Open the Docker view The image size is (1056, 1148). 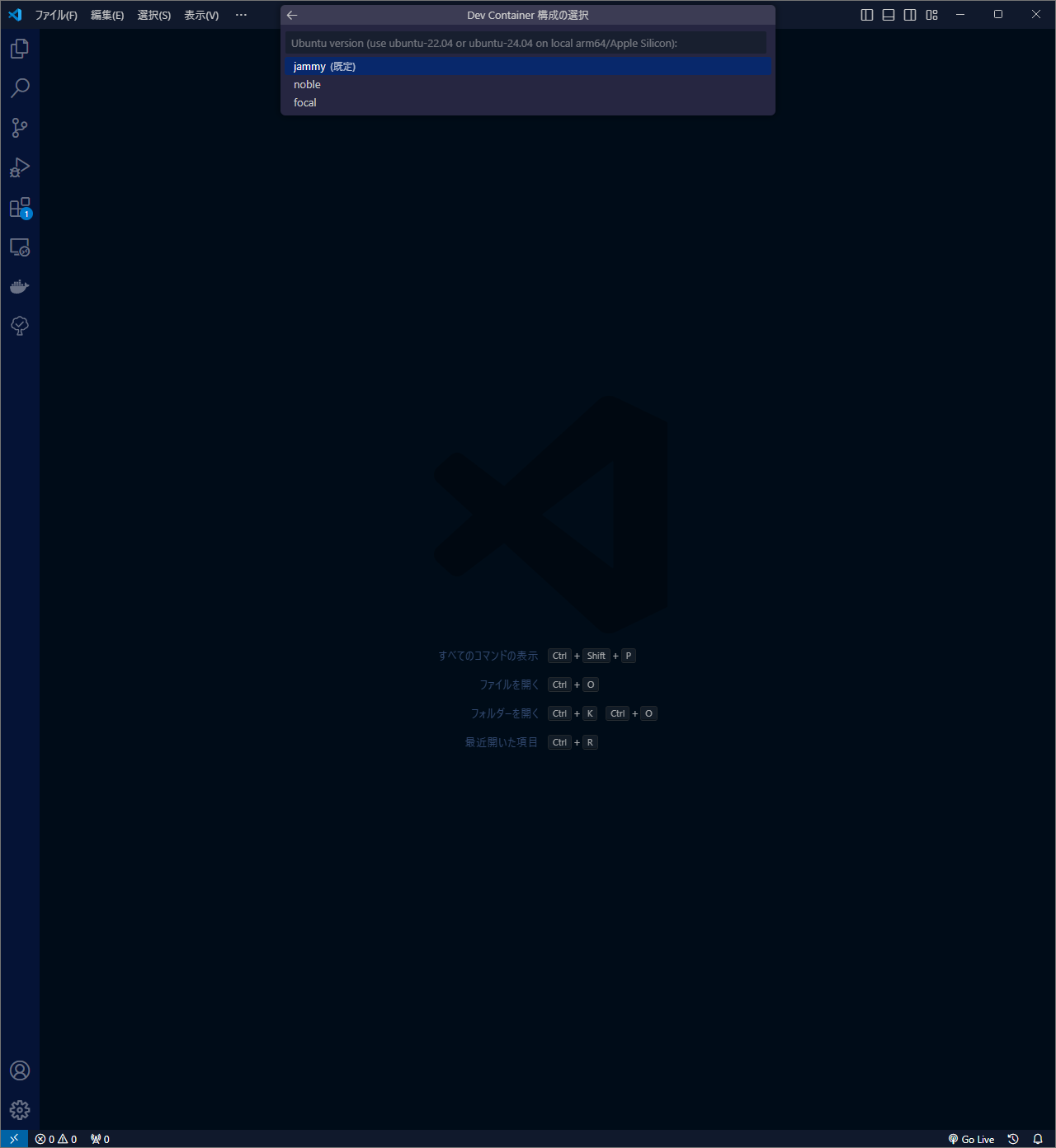click(x=20, y=286)
